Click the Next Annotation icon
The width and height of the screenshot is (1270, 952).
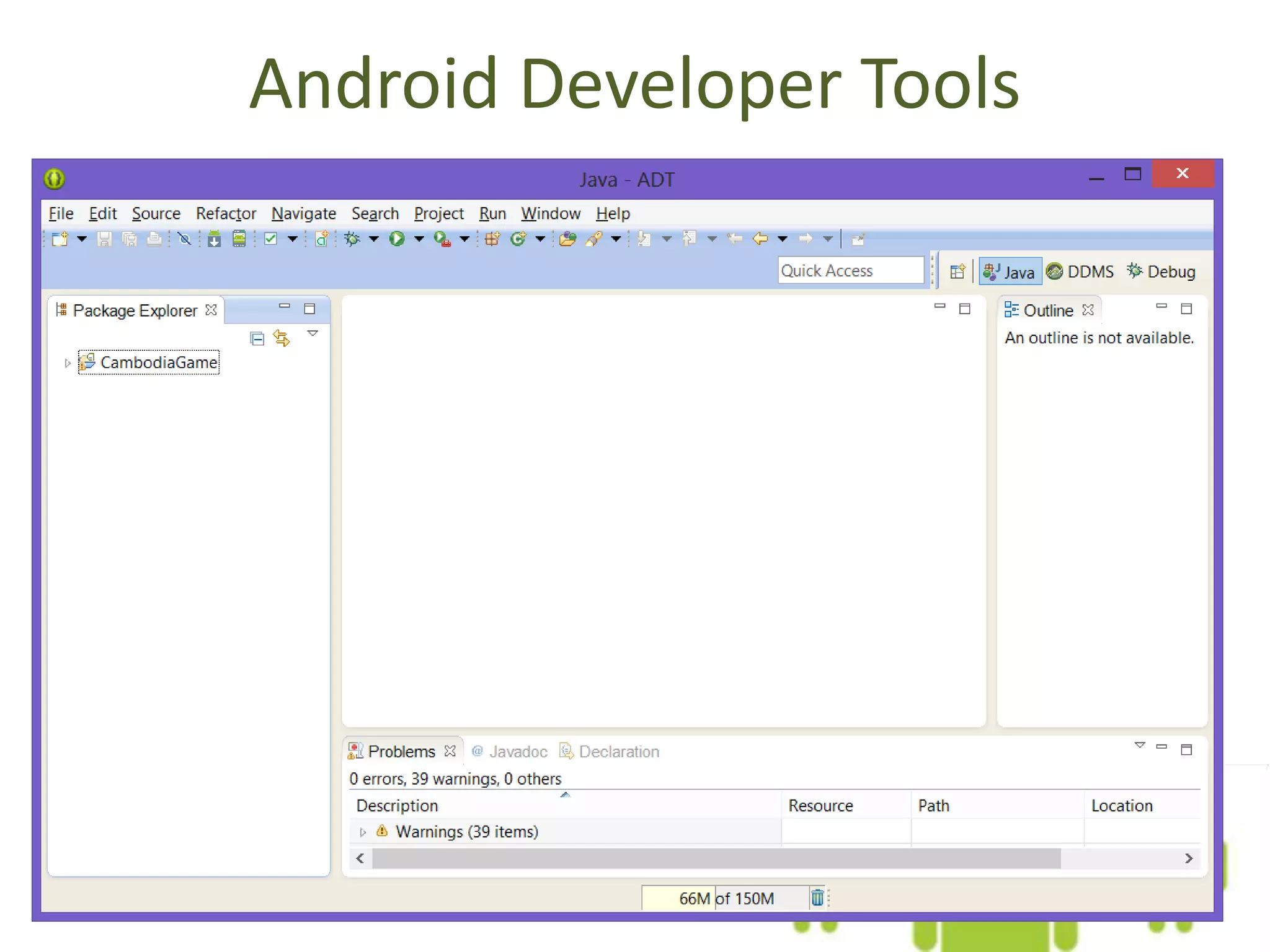(x=644, y=239)
